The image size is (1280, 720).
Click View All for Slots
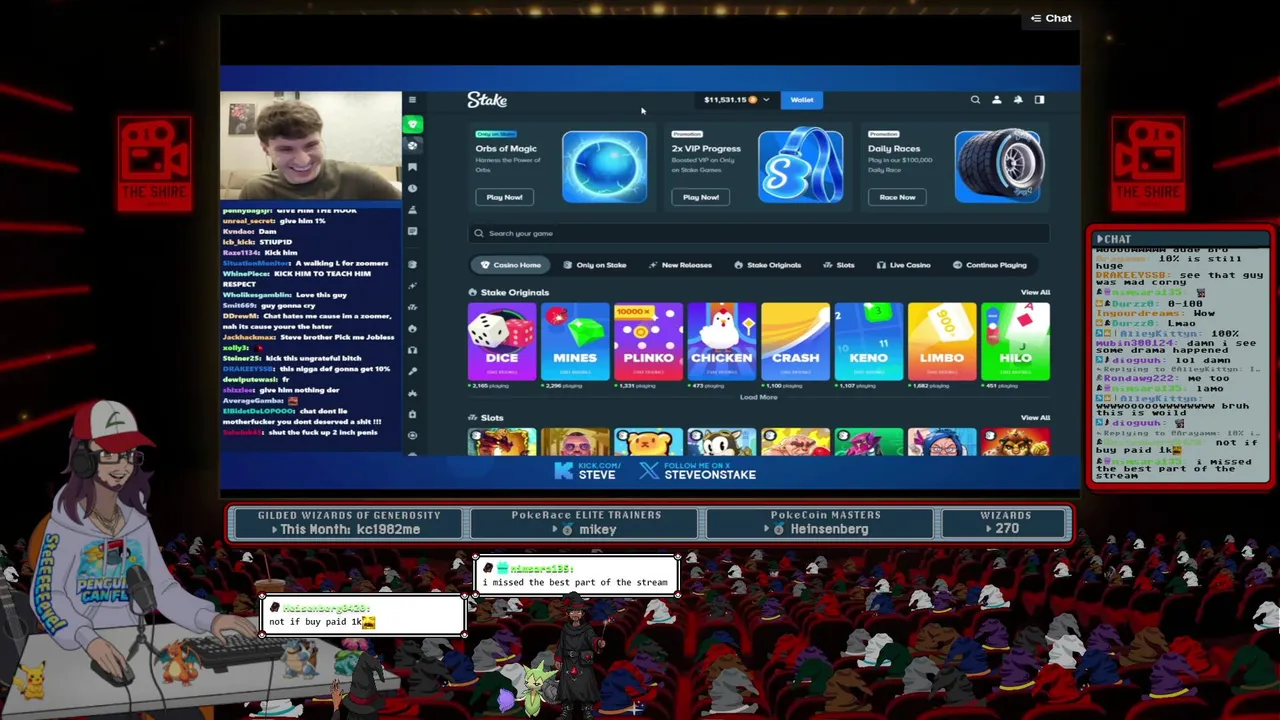[1035, 417]
